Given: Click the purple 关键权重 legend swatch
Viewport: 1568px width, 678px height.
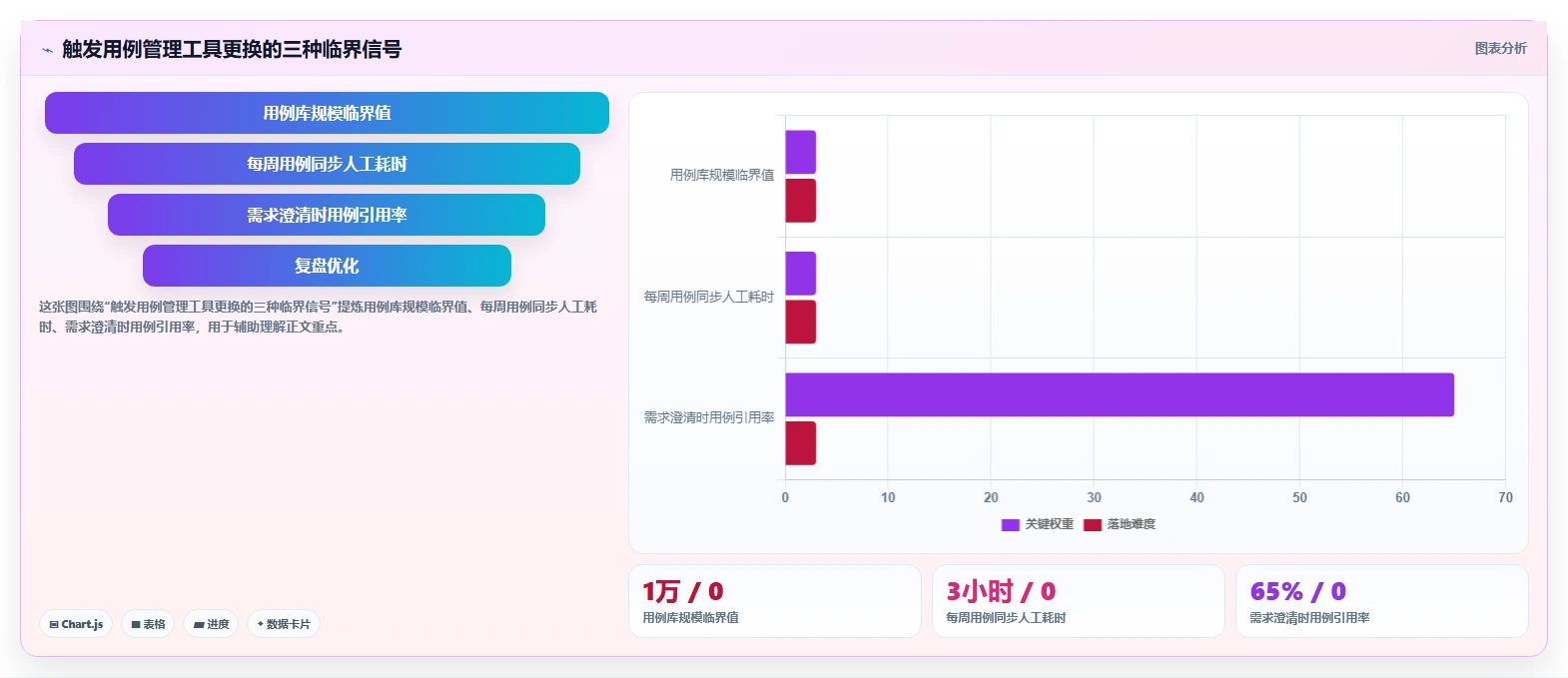Looking at the screenshot, I should (x=1011, y=524).
